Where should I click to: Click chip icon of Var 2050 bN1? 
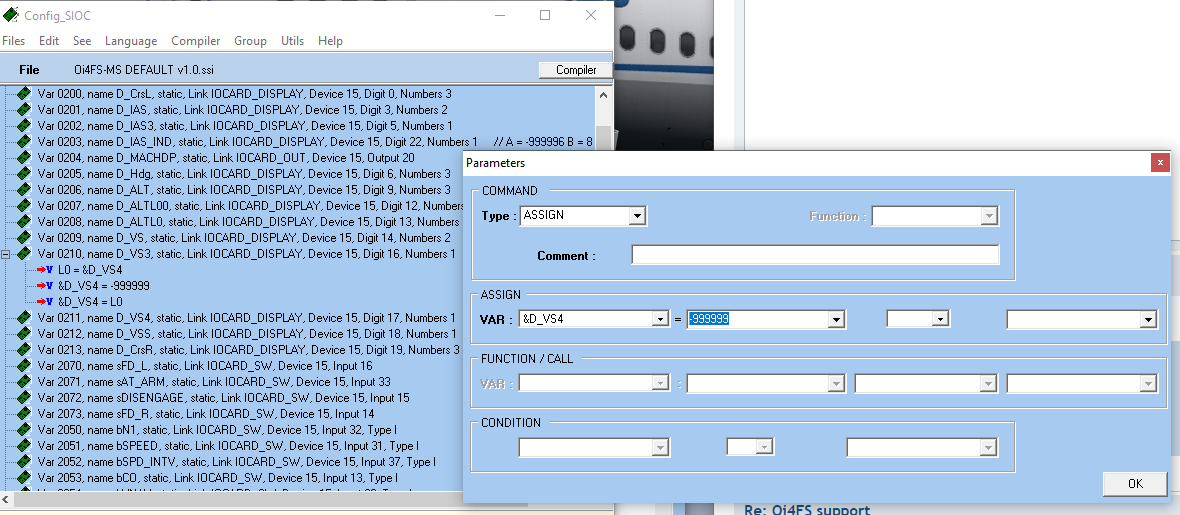point(25,430)
